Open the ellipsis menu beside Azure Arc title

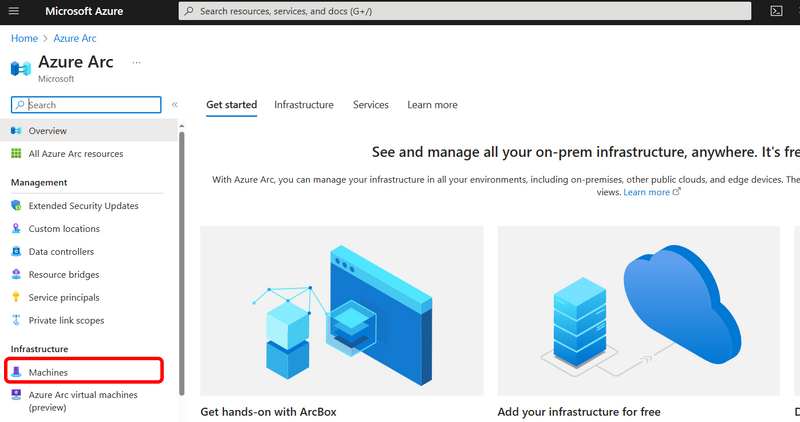136,62
